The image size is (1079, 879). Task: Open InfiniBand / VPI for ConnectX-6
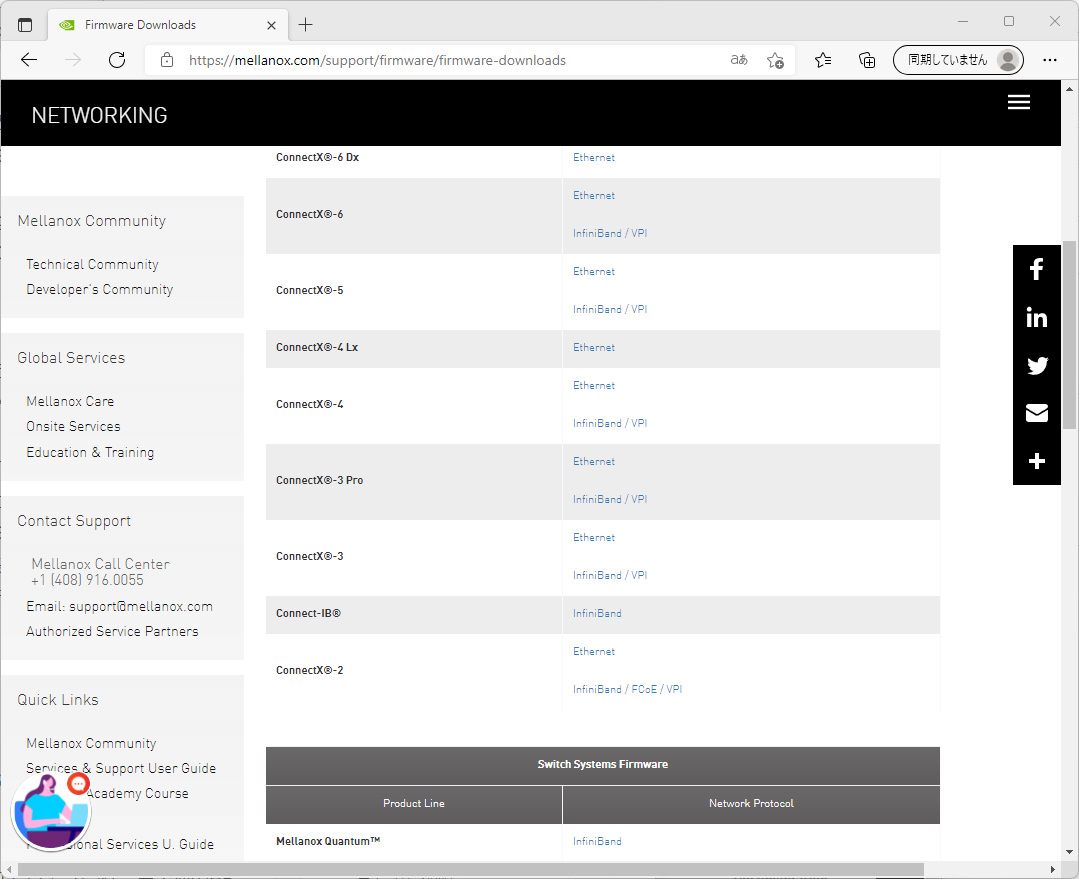coord(610,233)
